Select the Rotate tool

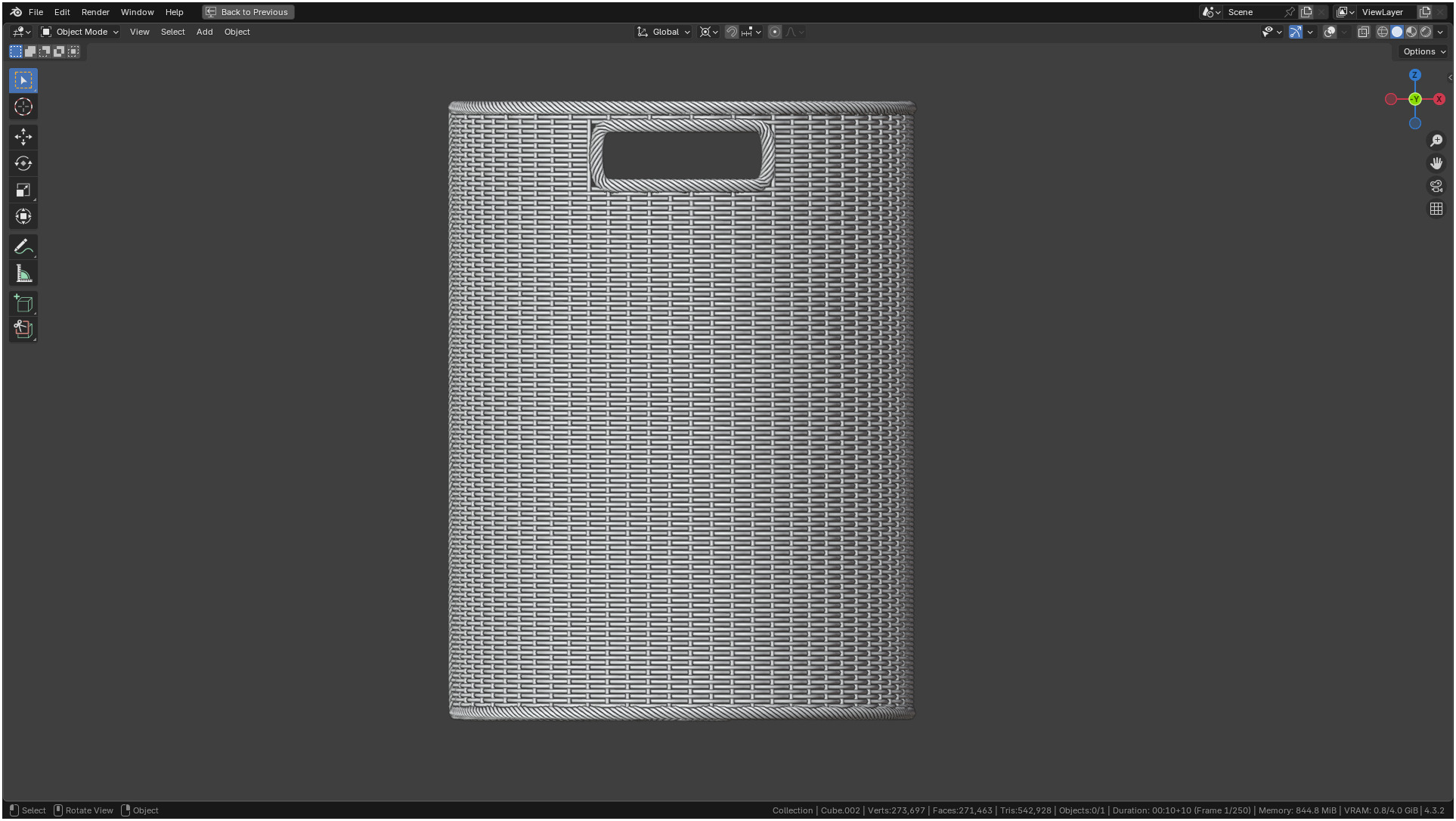pyautogui.click(x=23, y=163)
